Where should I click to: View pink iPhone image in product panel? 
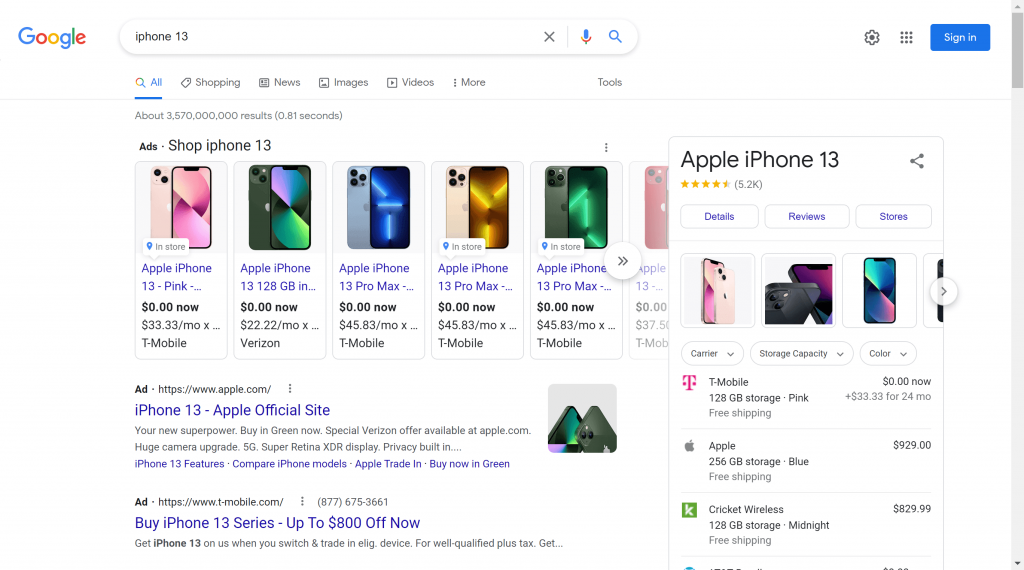click(x=717, y=291)
